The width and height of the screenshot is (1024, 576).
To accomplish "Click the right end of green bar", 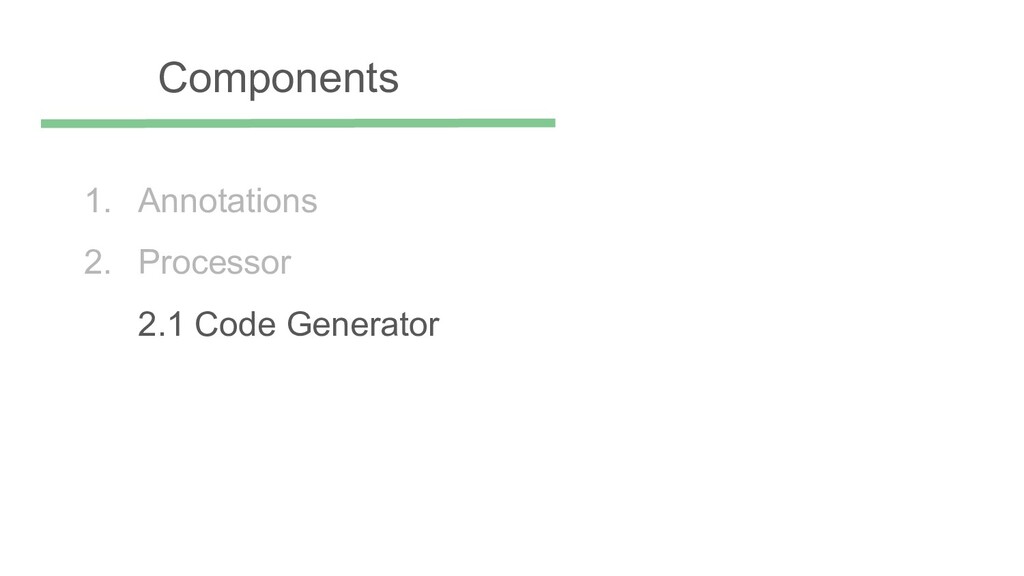I will coord(550,123).
